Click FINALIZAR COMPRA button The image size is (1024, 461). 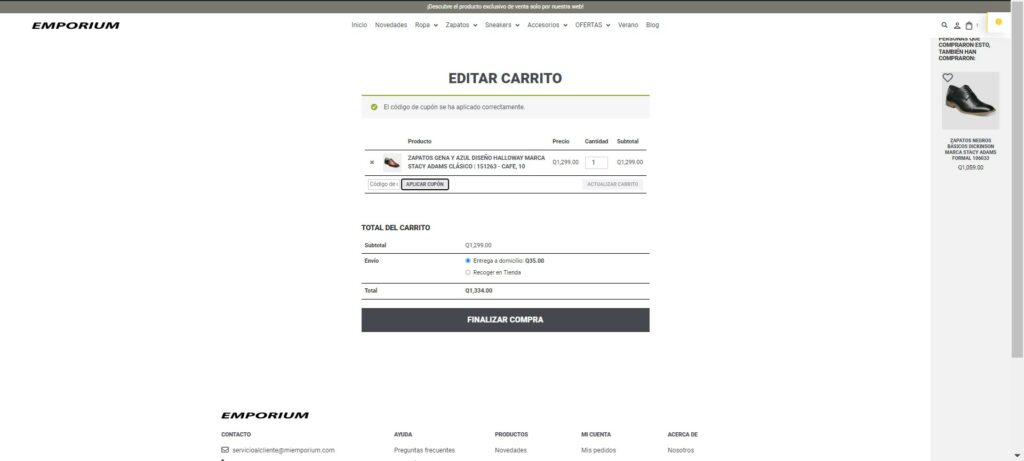tap(505, 320)
